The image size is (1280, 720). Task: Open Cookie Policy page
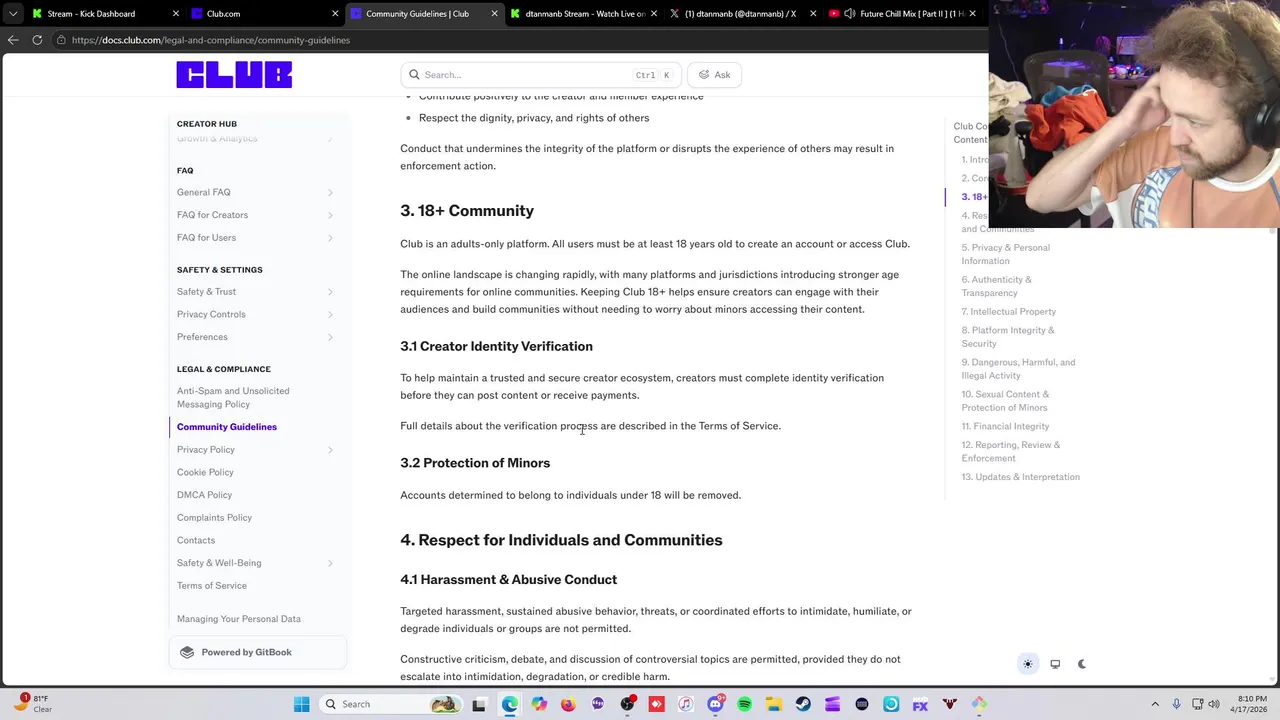point(205,472)
